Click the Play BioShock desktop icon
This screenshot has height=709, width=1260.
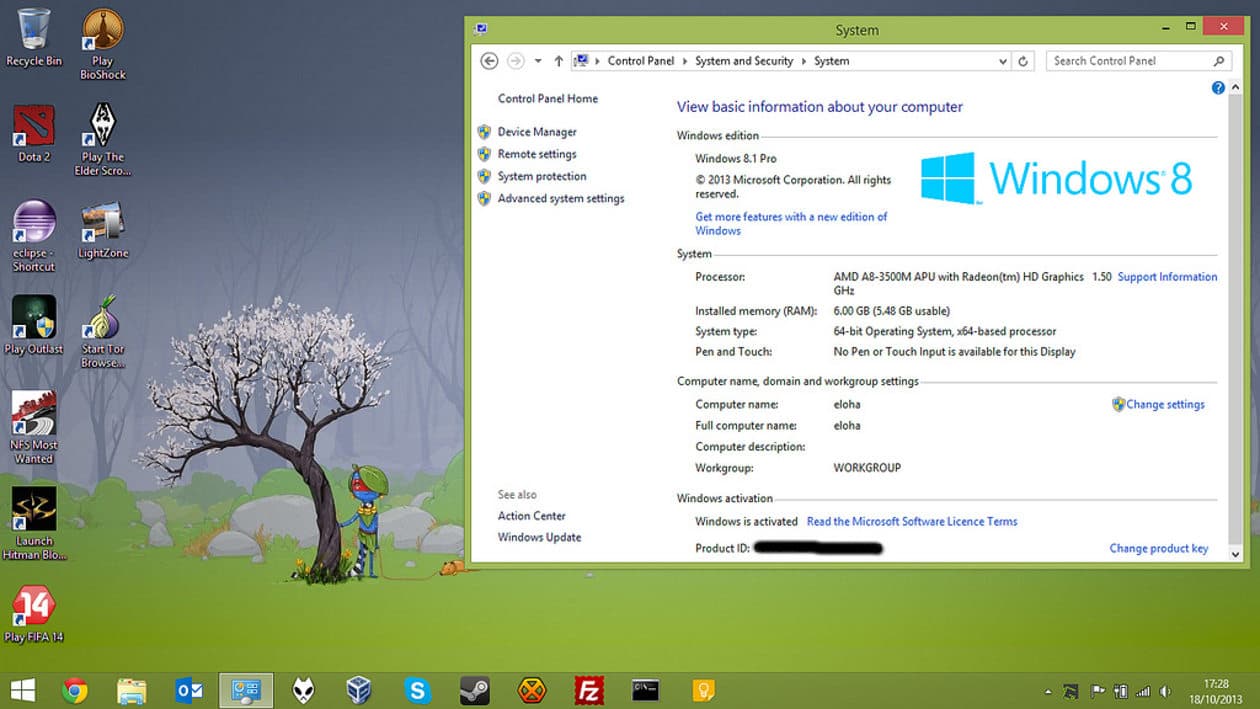pyautogui.click(x=102, y=34)
